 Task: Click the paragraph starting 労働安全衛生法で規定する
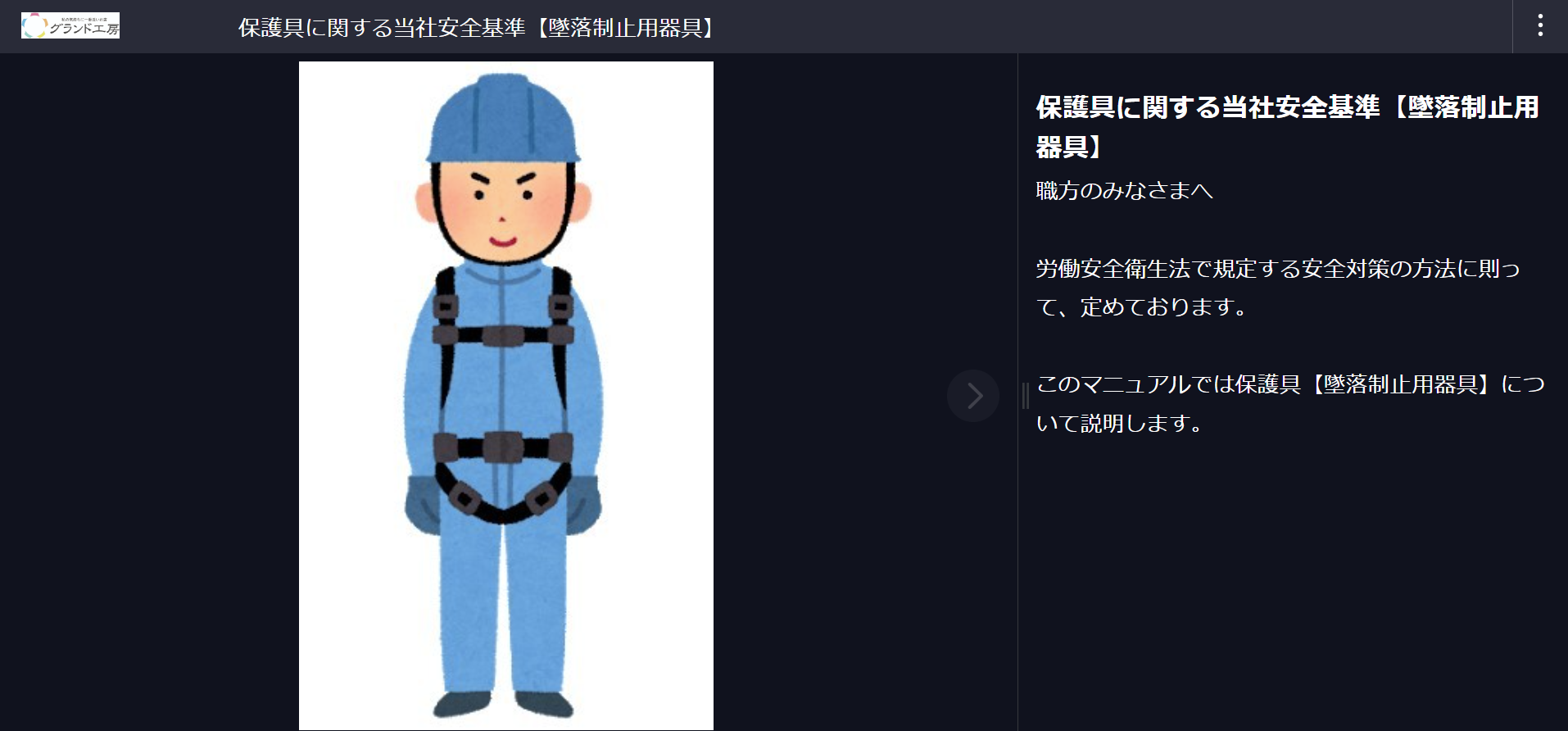click(x=1278, y=288)
